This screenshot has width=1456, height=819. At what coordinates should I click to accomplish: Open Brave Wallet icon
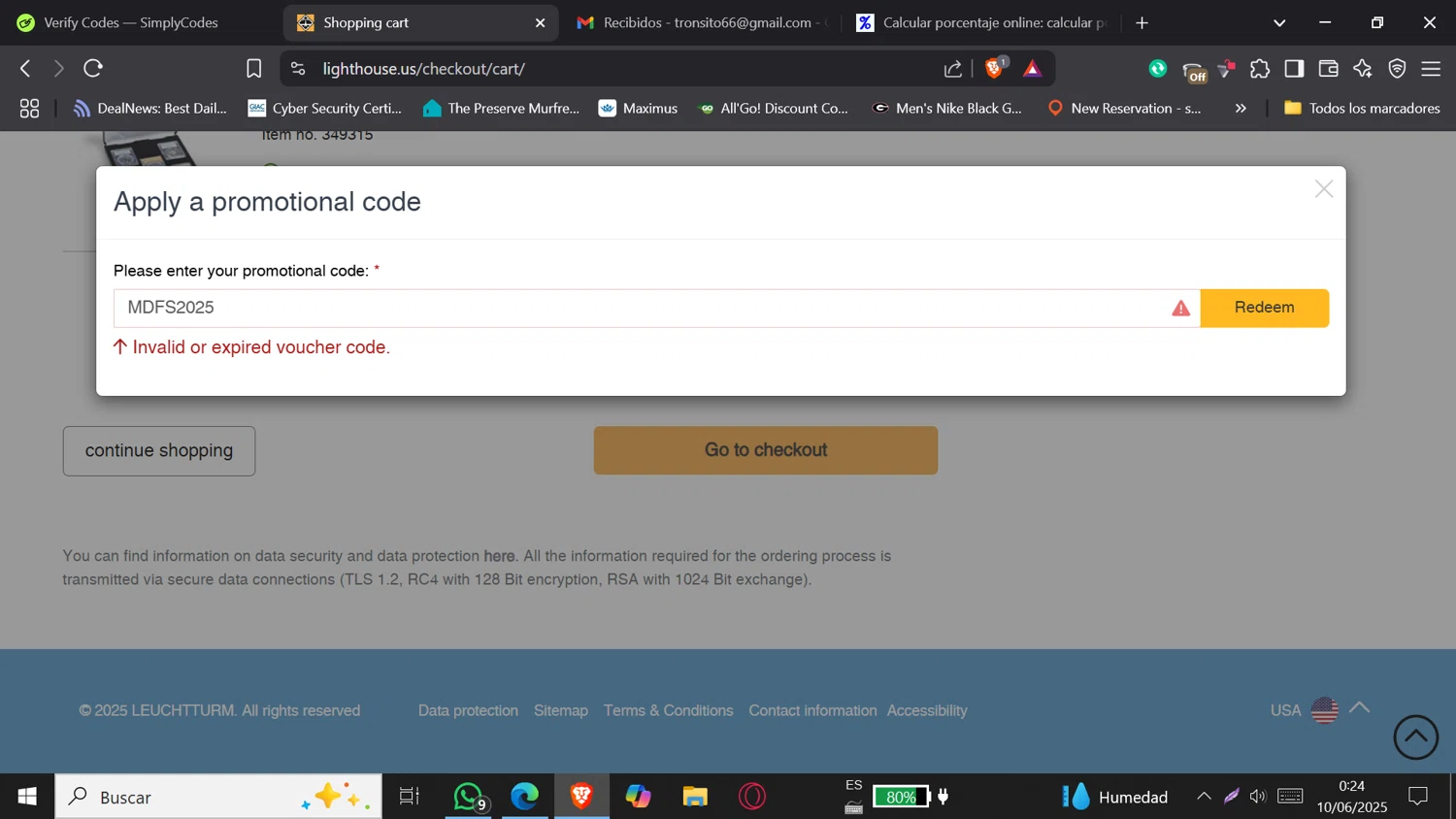coord(1328,68)
